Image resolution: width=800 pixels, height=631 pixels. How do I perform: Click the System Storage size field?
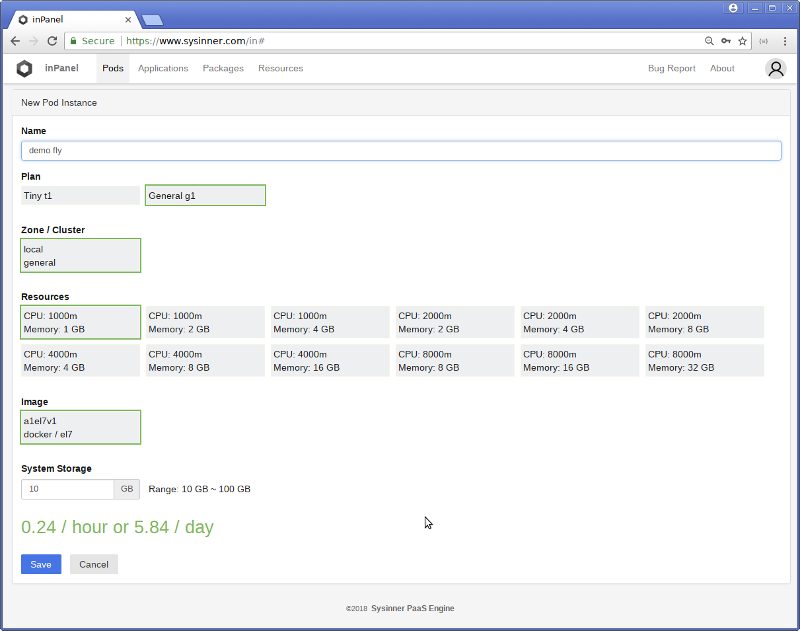(x=67, y=489)
